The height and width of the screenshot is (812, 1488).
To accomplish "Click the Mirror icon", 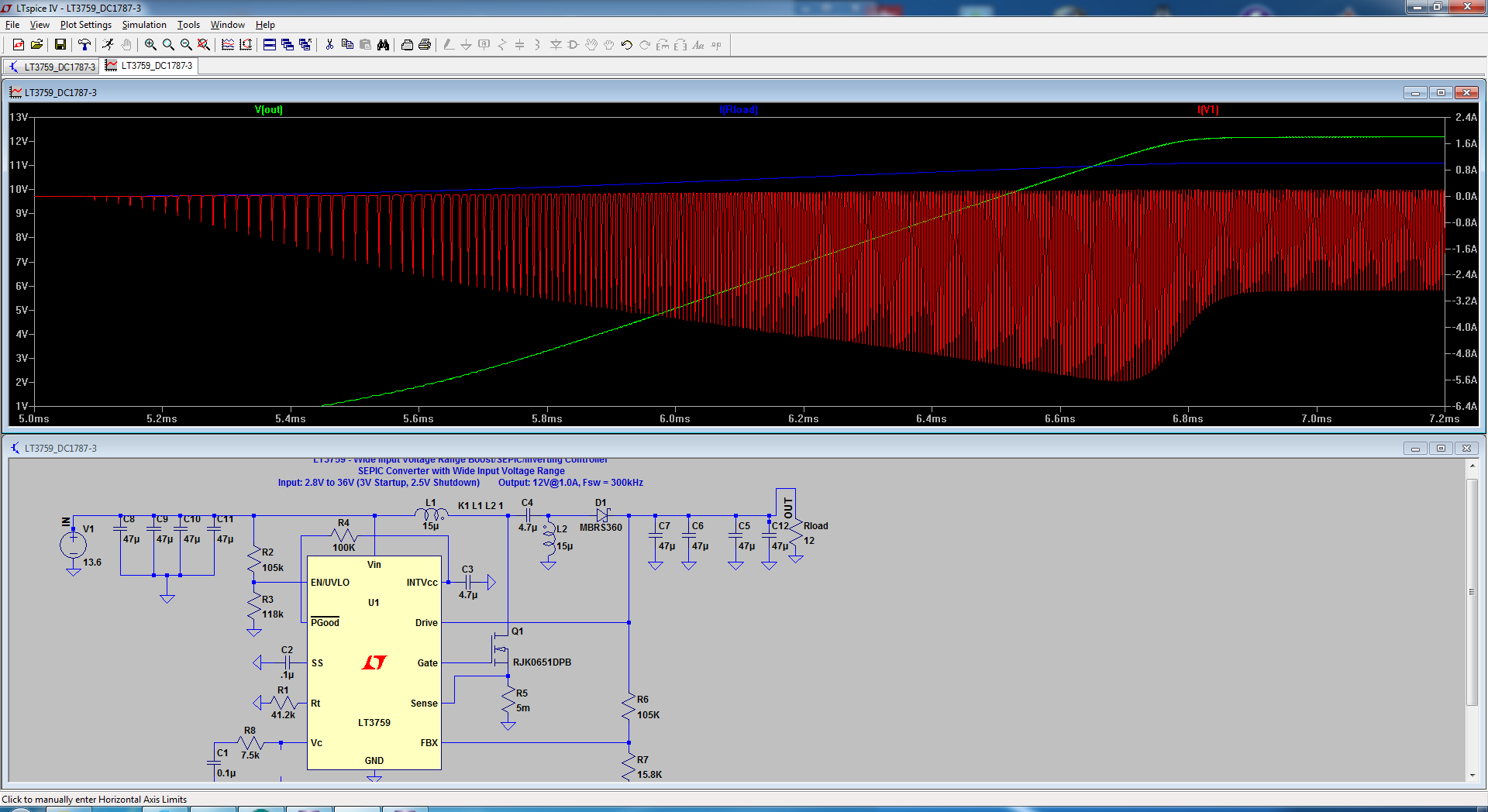I will tap(680, 45).
